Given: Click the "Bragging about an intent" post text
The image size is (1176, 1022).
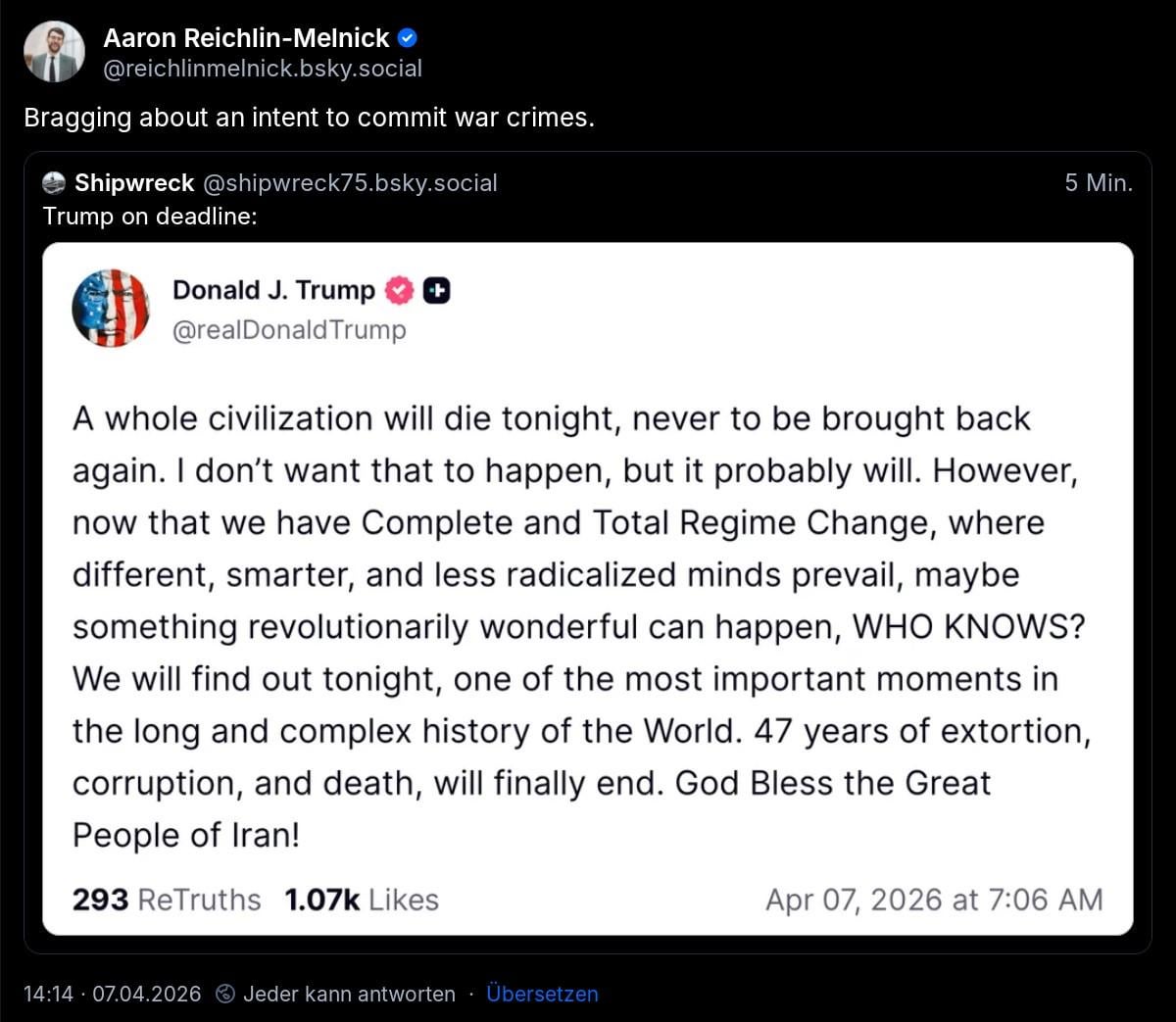Looking at the screenshot, I should tap(309, 118).
